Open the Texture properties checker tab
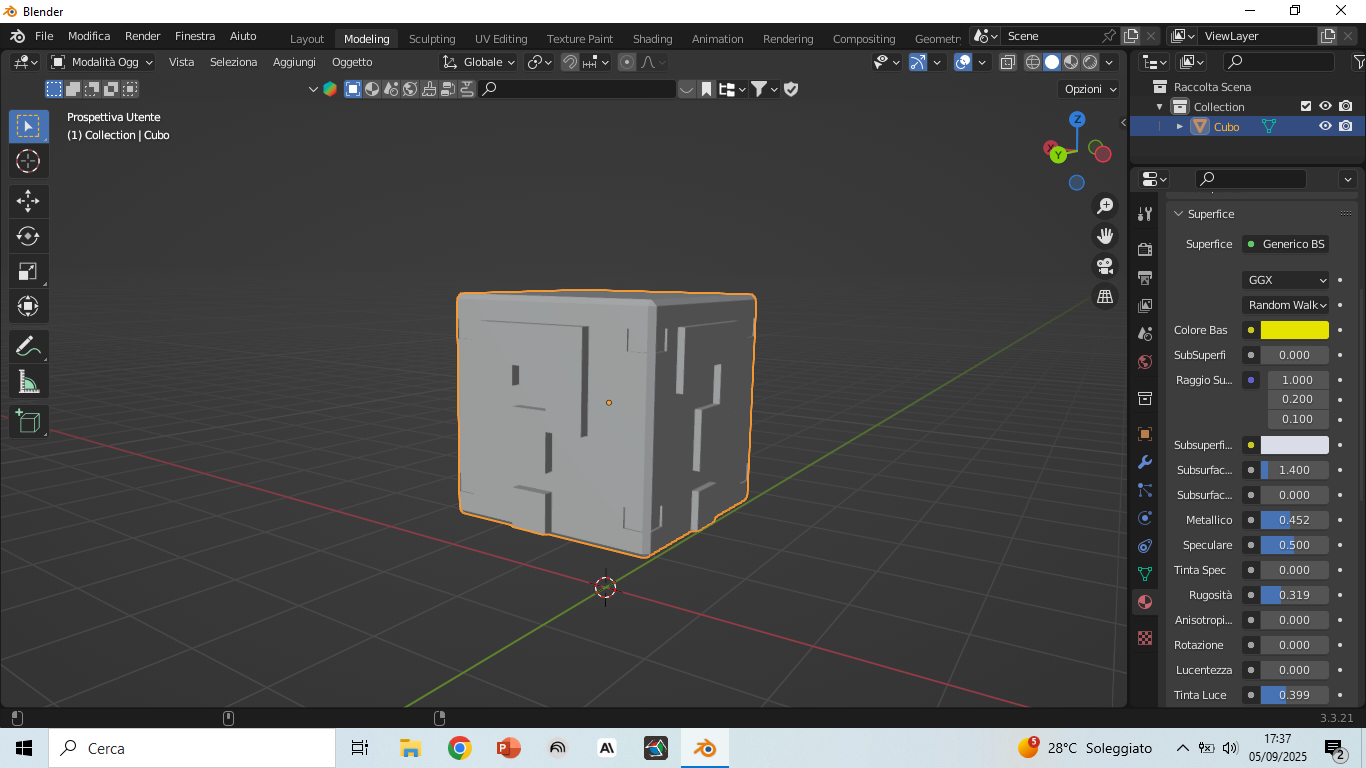 (1145, 638)
